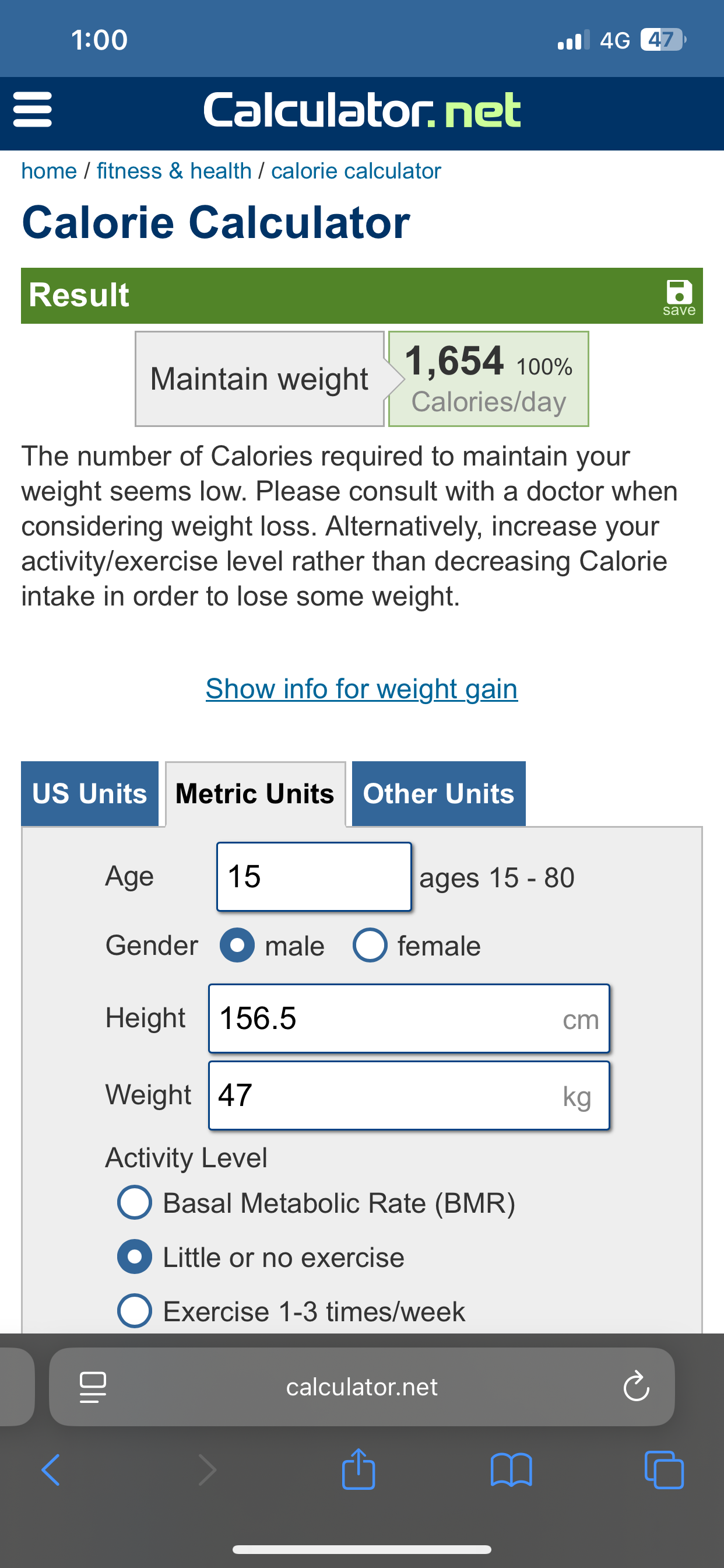Open the page settings icon in address bar
The width and height of the screenshot is (724, 1568).
point(93,1387)
